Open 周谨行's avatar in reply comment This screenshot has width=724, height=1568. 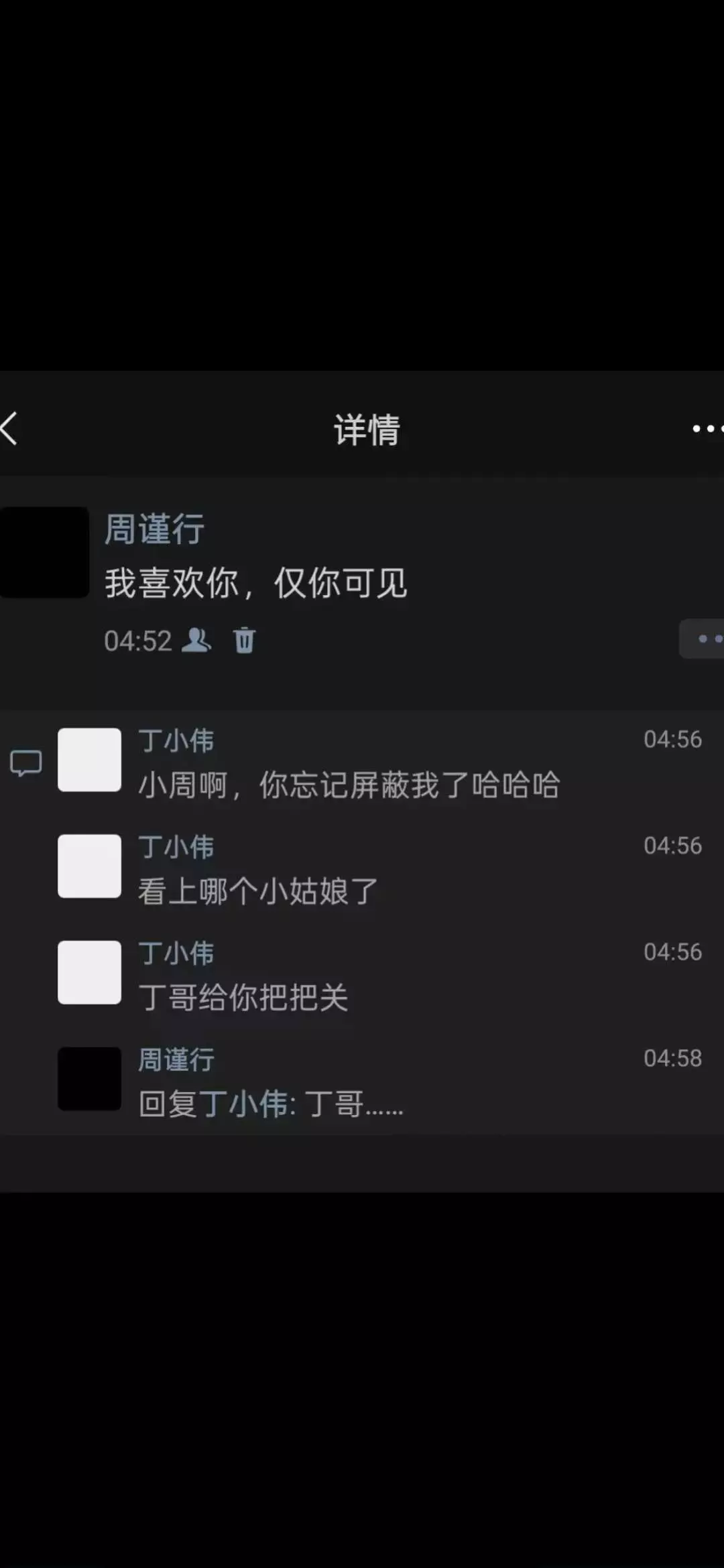pos(90,1079)
